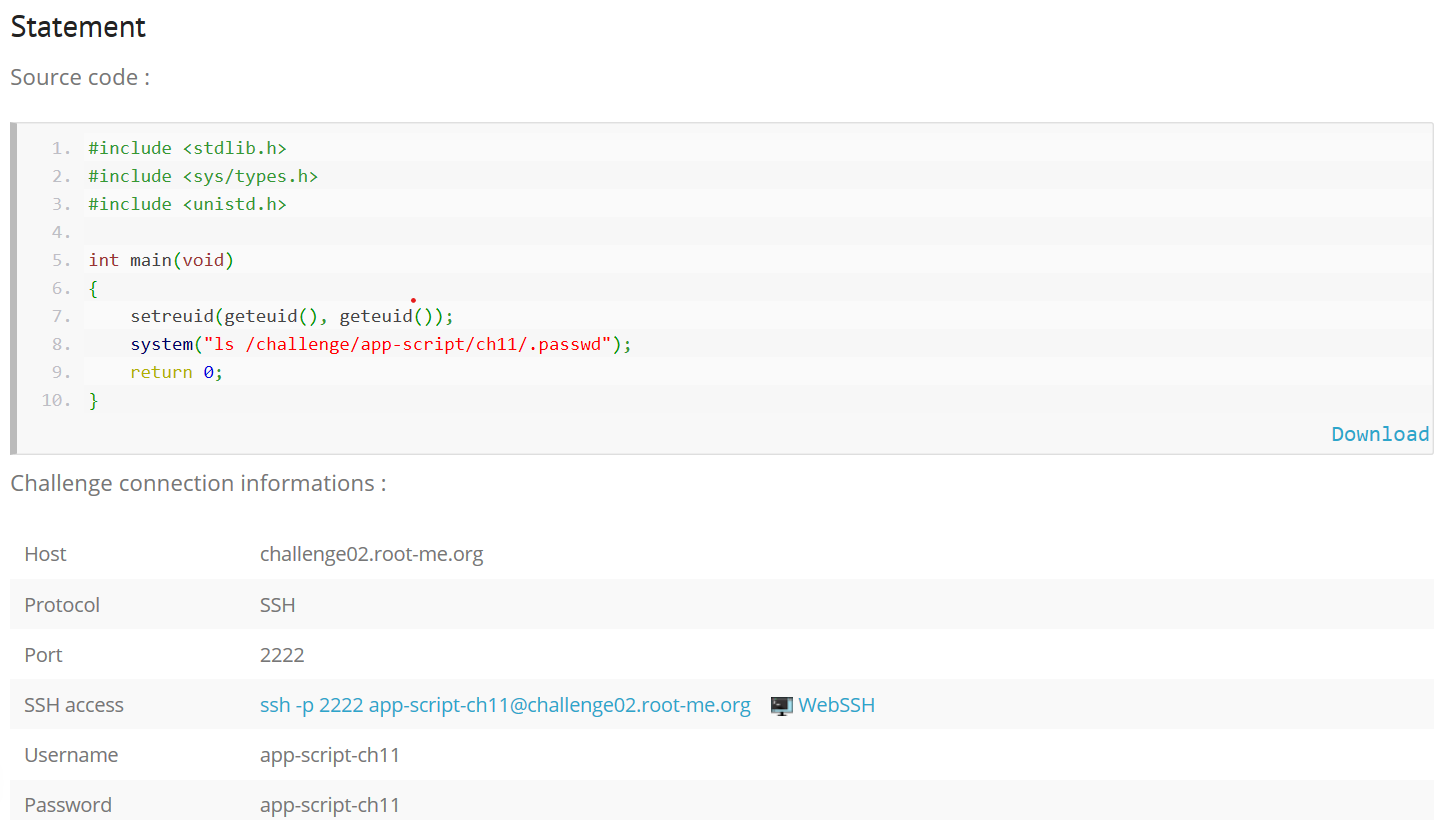Screen dimensions: 1448x820
Task: Click the Username value app-script-ch11
Action: coord(330,755)
